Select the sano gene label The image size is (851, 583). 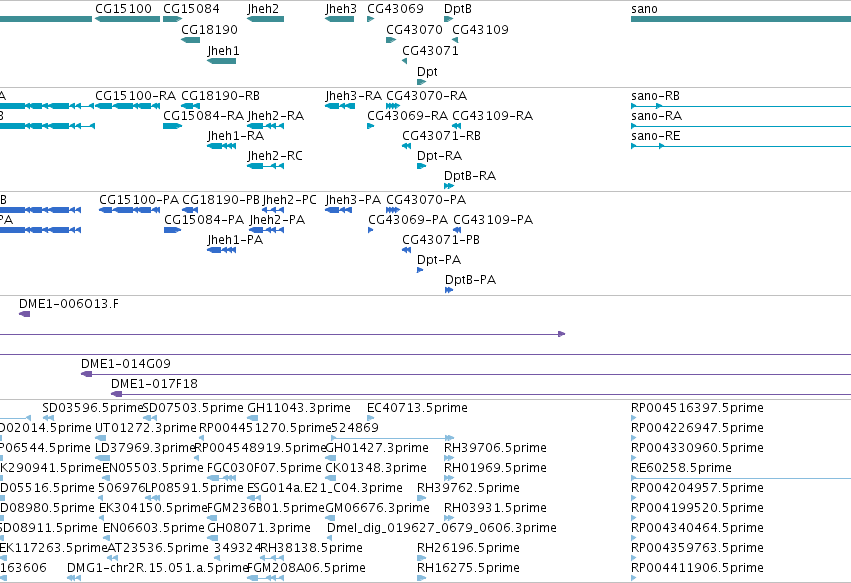tap(644, 9)
